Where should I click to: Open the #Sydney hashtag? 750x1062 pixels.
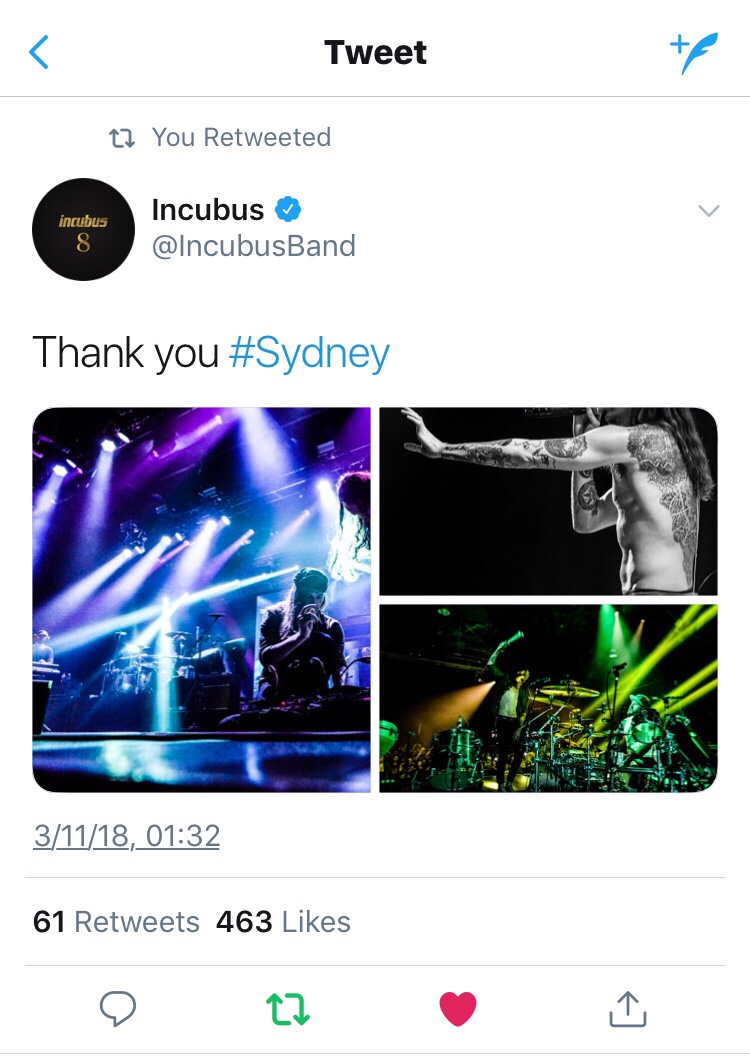click(x=309, y=354)
